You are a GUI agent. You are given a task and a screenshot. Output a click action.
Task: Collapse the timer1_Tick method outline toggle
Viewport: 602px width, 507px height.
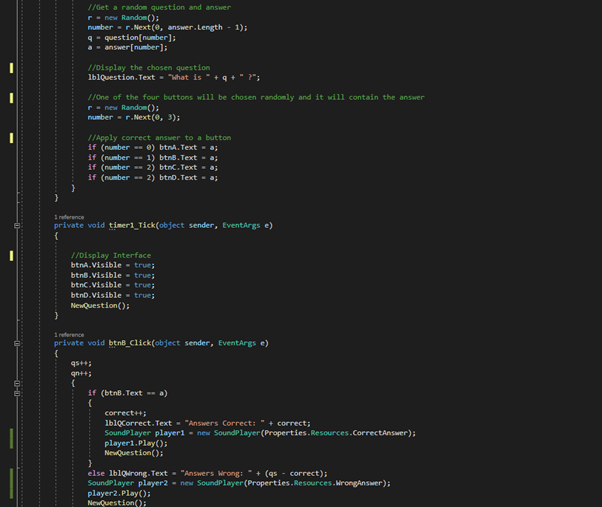[x=17, y=225]
